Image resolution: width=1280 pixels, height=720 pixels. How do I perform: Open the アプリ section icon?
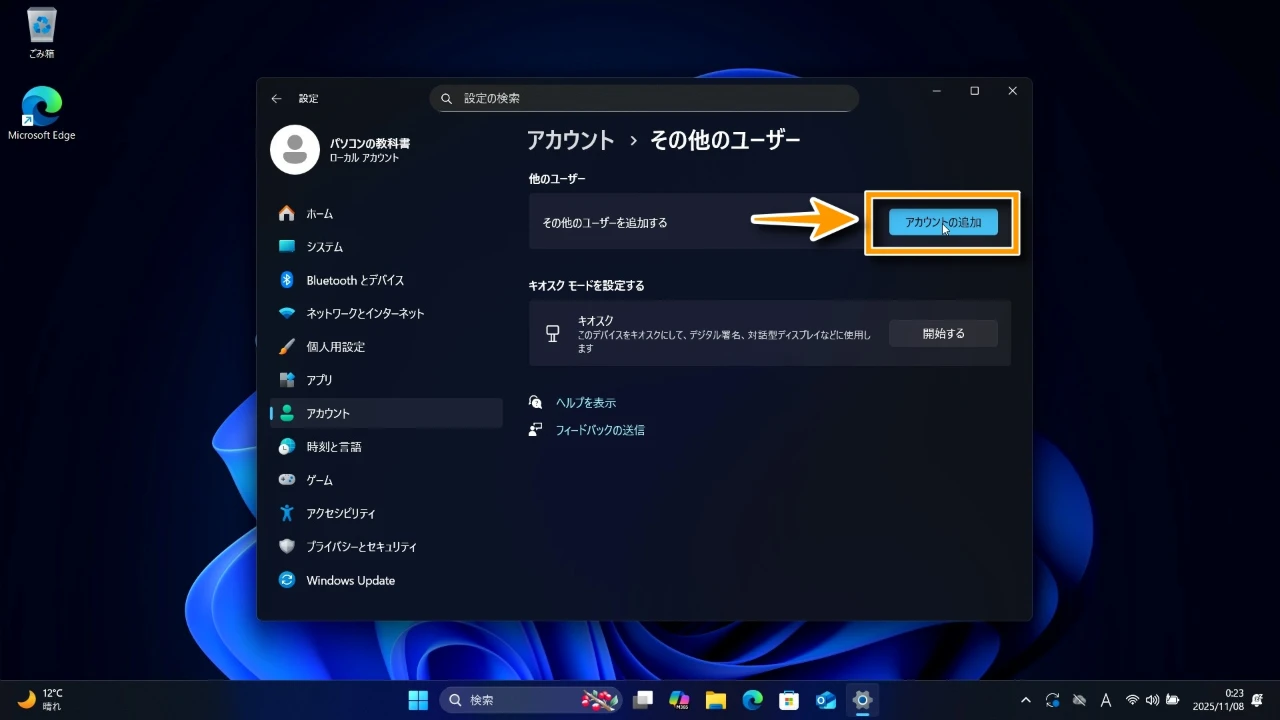point(287,380)
